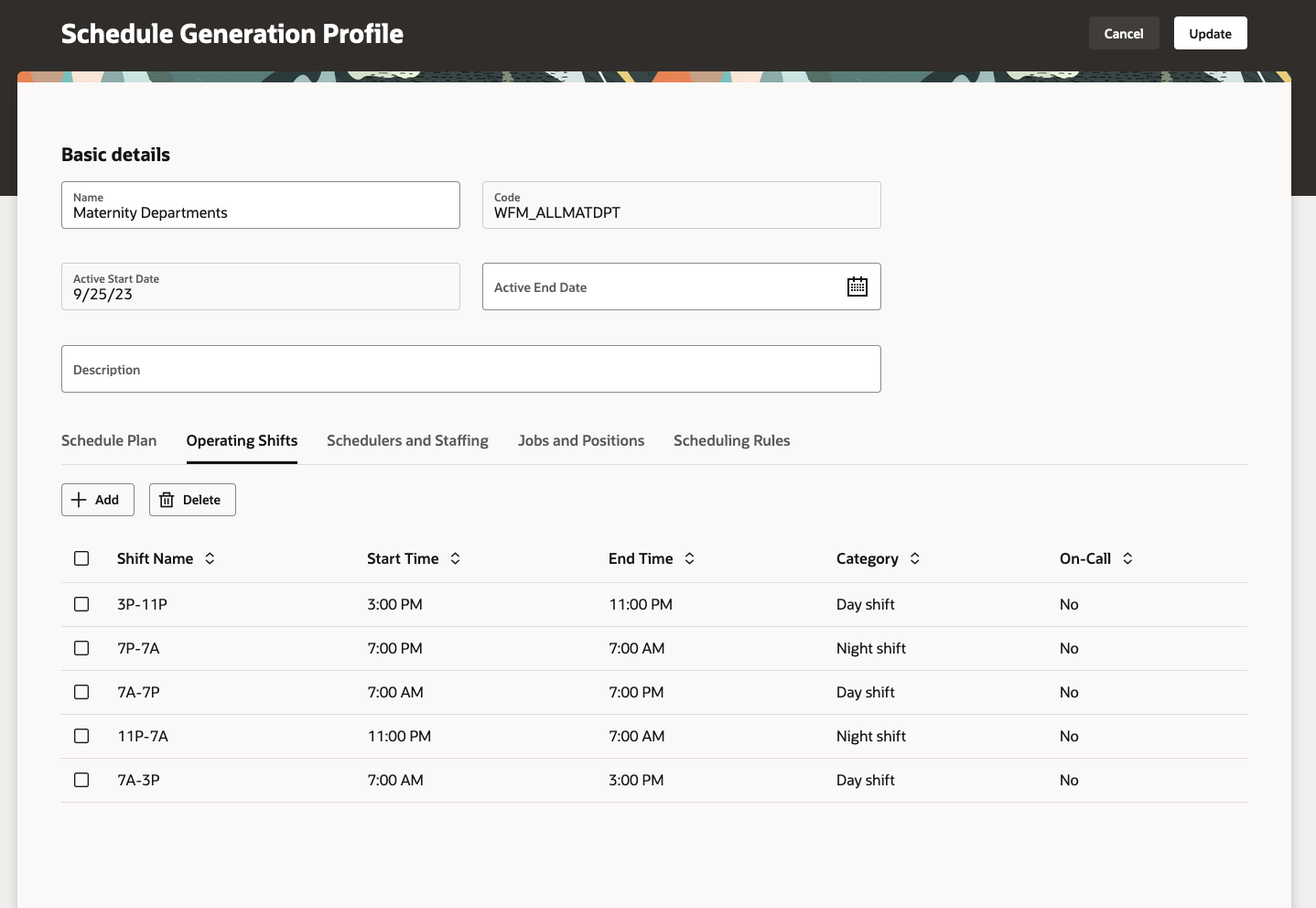Viewport: 1316px width, 908px height.
Task: Delete selected shifts with trash button
Action: [192, 500]
